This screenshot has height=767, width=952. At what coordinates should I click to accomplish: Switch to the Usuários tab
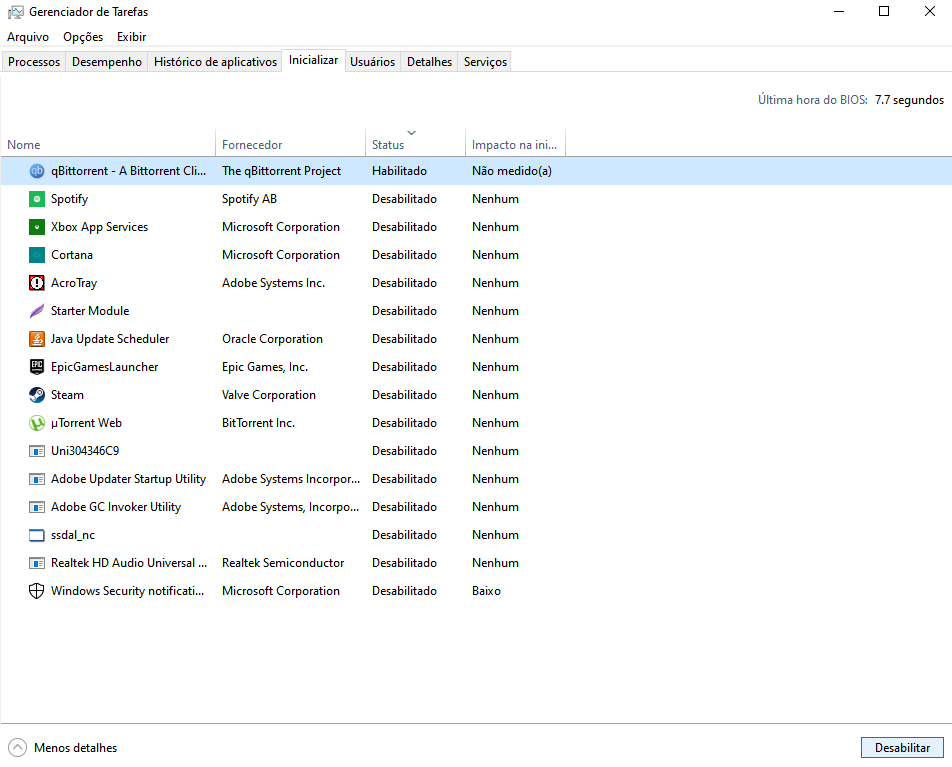tap(372, 62)
